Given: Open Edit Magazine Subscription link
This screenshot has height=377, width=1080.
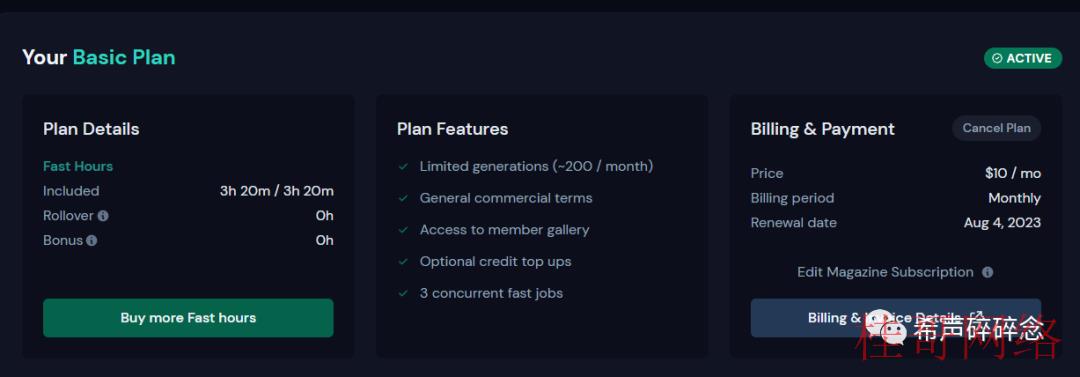Looking at the screenshot, I should [x=885, y=272].
